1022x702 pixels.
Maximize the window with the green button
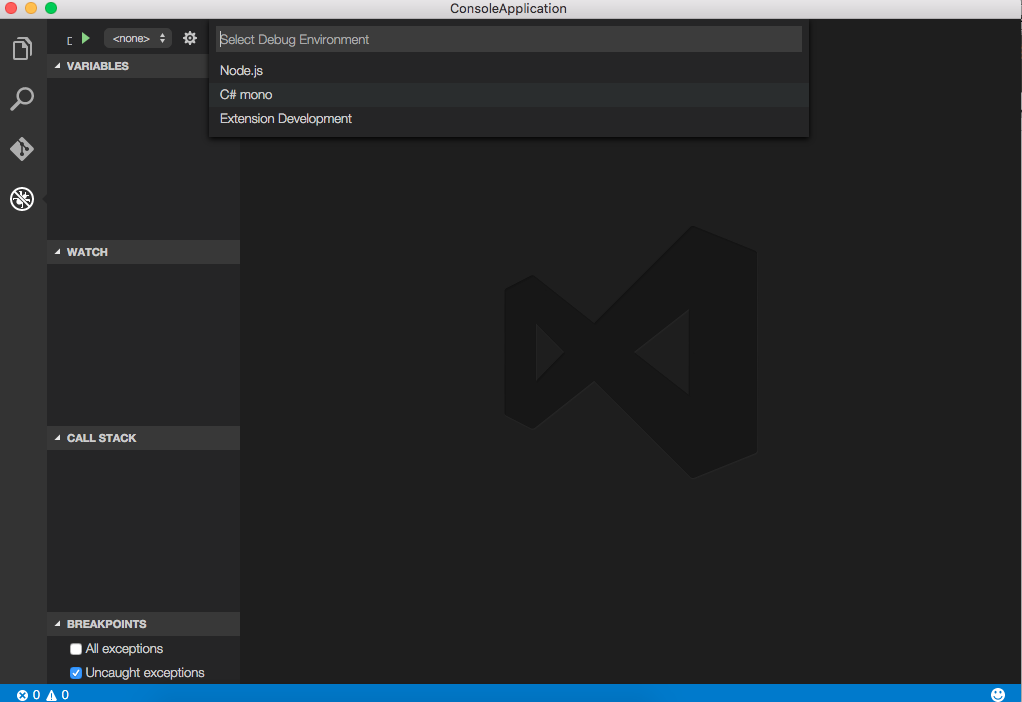[51, 8]
